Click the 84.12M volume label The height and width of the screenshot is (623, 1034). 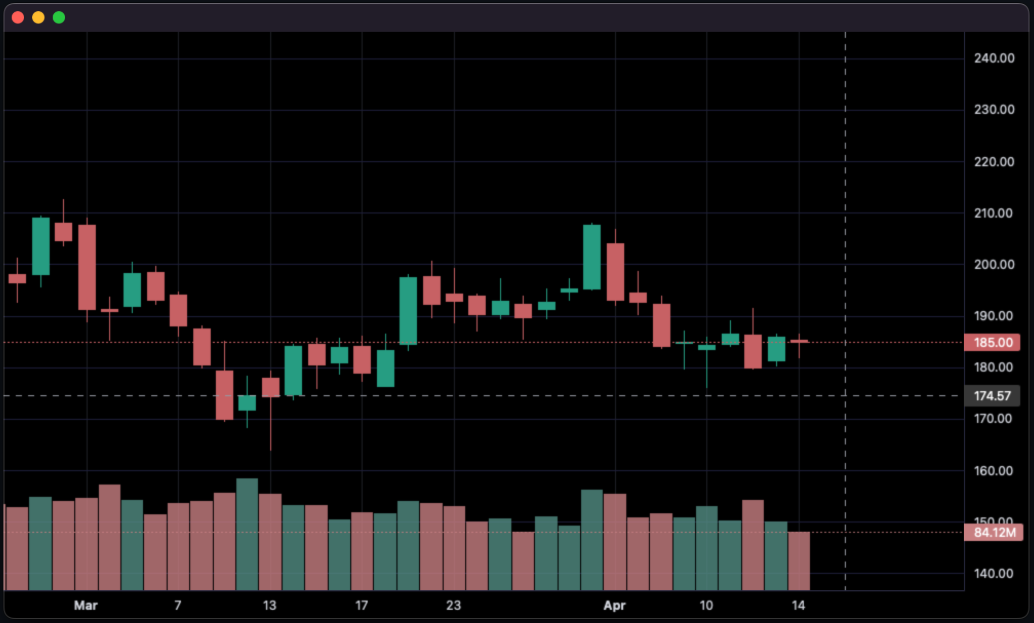pos(993,532)
